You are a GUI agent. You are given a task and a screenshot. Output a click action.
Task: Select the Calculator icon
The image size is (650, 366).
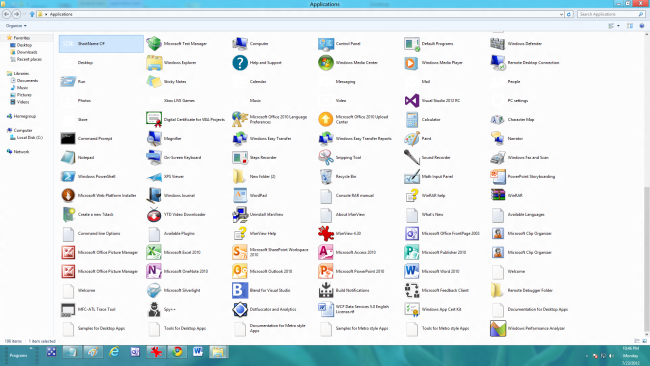tap(412, 119)
